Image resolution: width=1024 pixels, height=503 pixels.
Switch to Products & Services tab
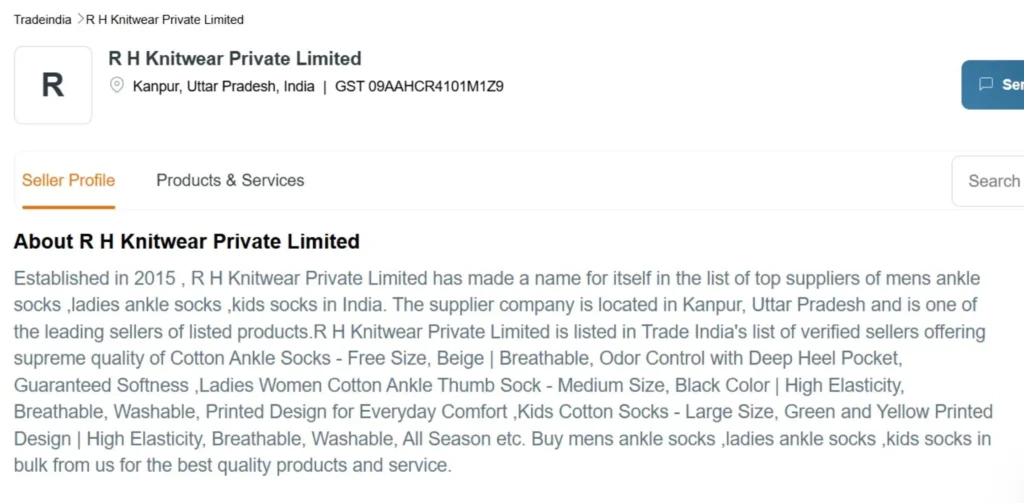click(x=230, y=181)
